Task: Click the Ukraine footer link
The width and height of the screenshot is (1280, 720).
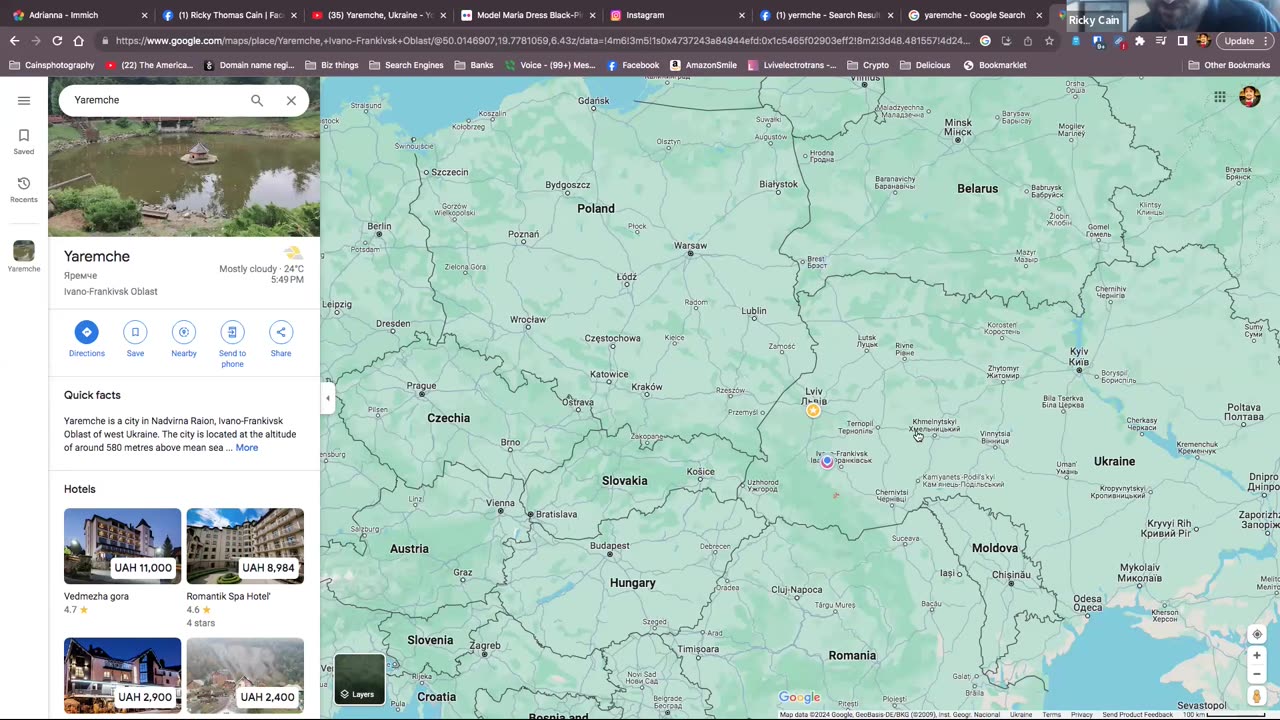Action: pos(1021,715)
